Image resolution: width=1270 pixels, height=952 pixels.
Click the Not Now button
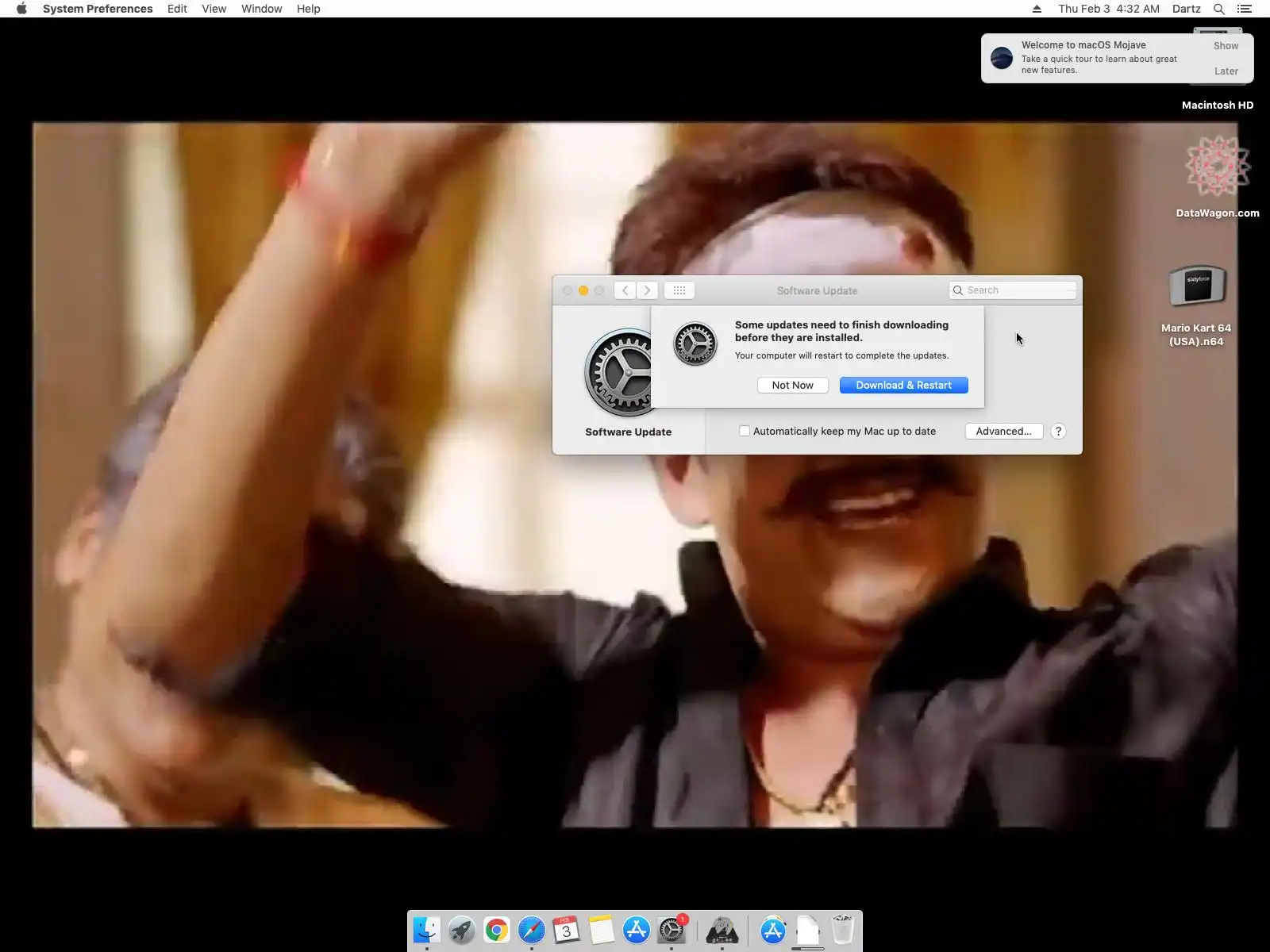[793, 385]
